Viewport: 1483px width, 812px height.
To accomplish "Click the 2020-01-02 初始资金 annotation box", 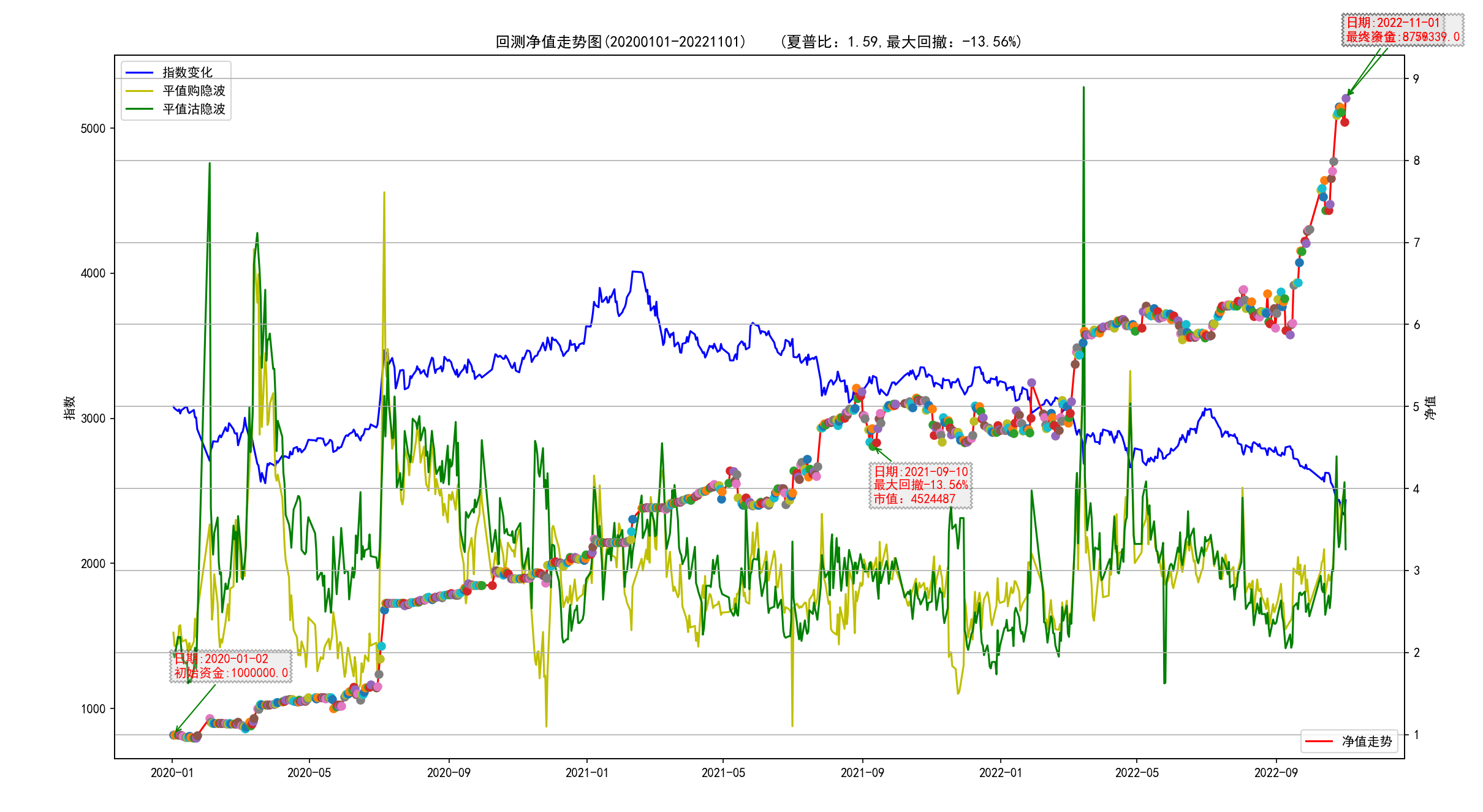I will (x=230, y=666).
